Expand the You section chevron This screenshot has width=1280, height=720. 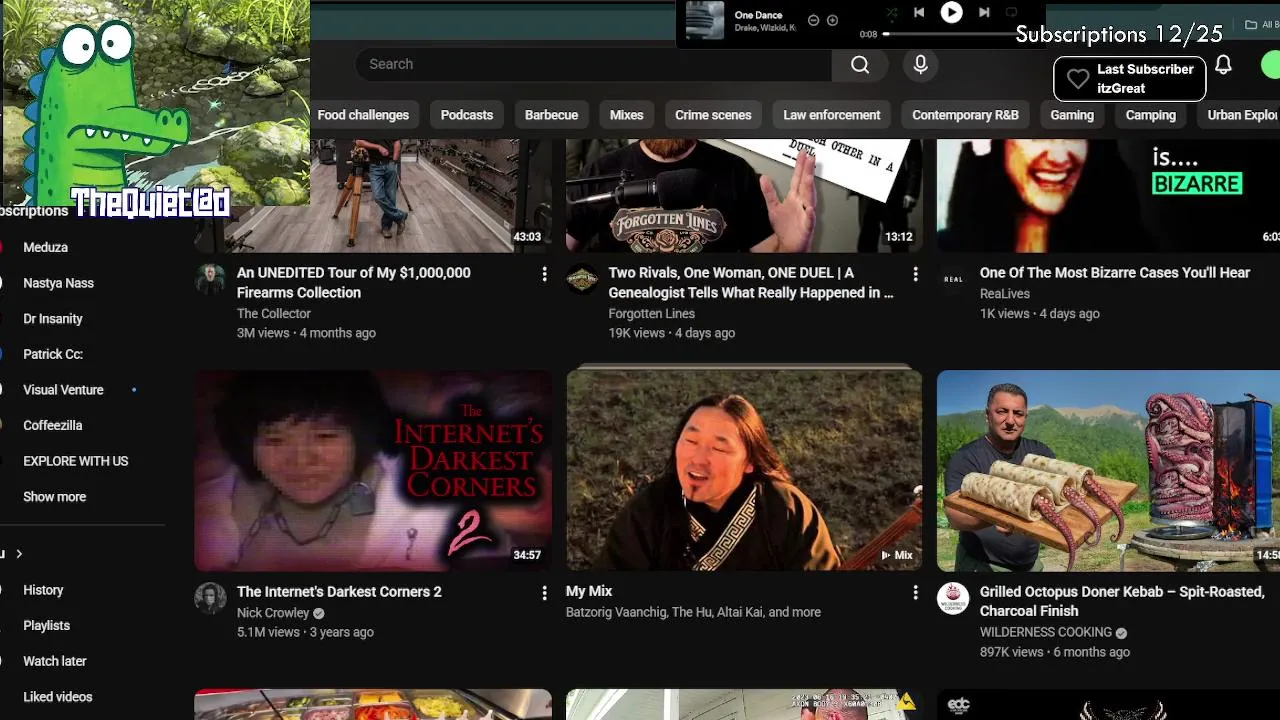pyautogui.click(x=18, y=554)
